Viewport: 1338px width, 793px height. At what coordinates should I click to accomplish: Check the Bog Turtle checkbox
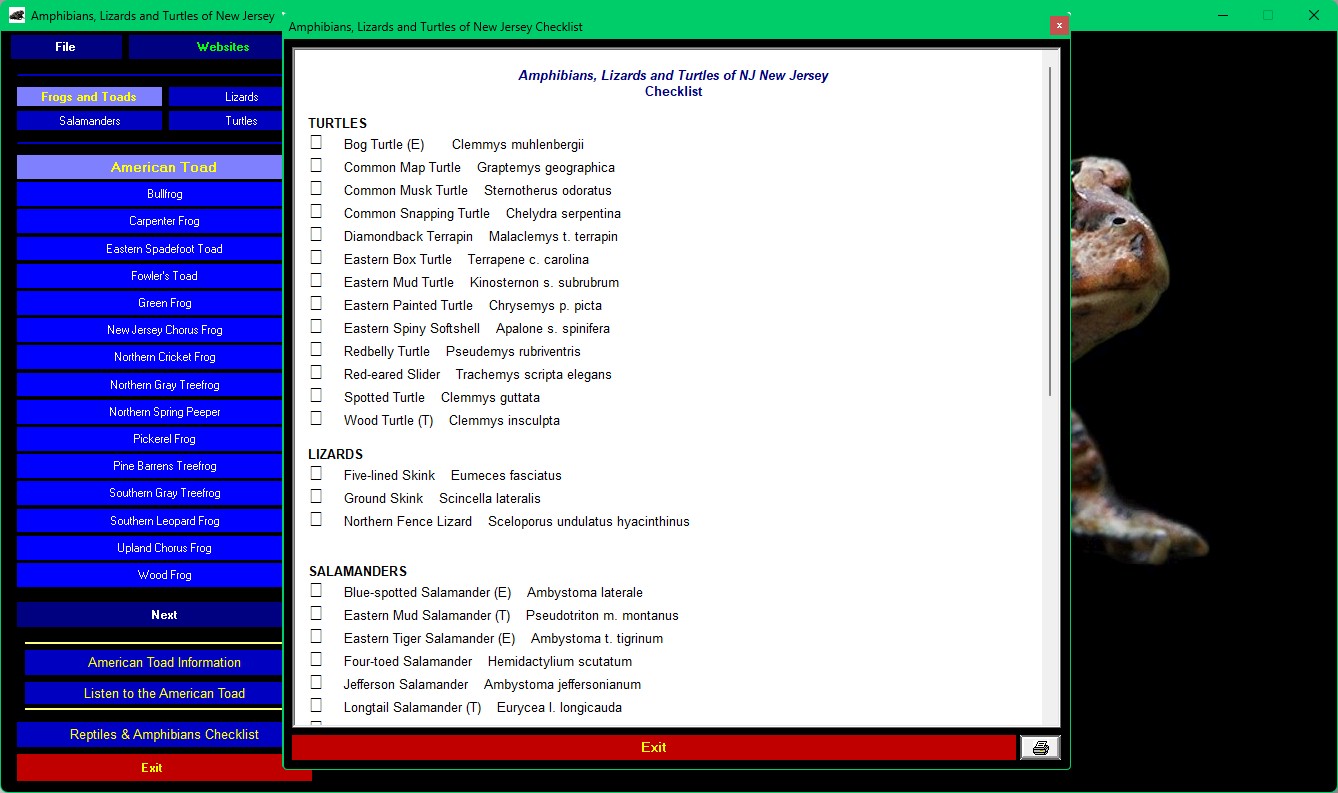click(316, 143)
